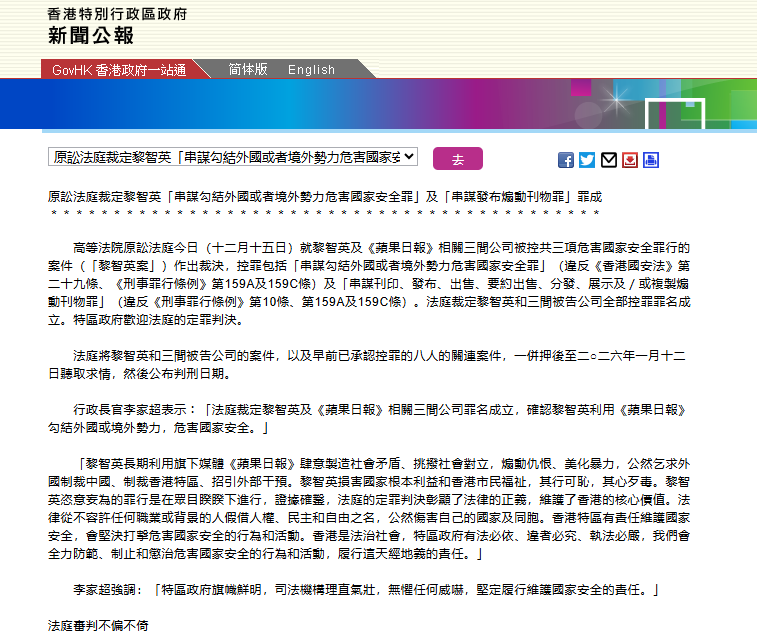Click the paragraph beginning 李家超強調
This screenshot has width=757, height=640.
pyautogui.click(x=365, y=591)
